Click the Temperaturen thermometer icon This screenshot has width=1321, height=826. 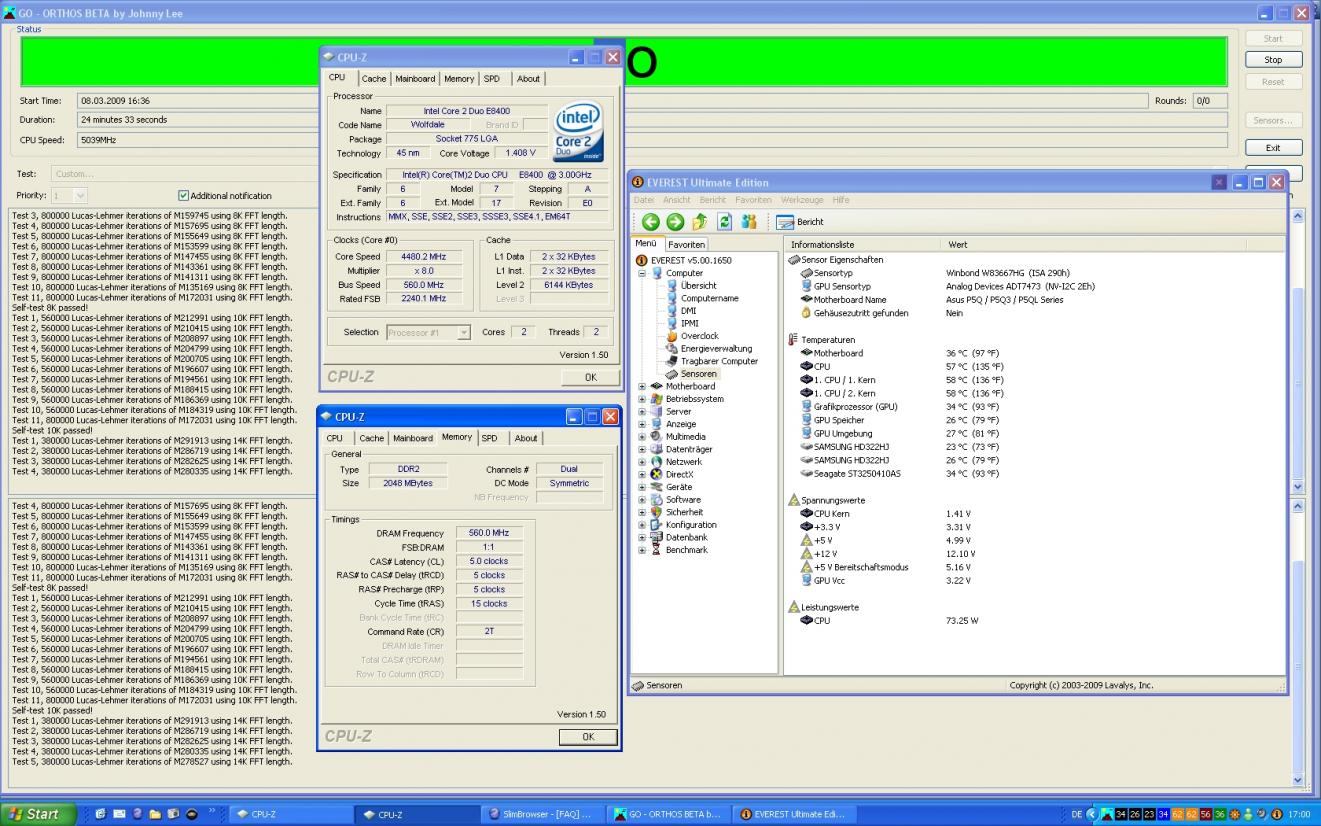point(794,340)
